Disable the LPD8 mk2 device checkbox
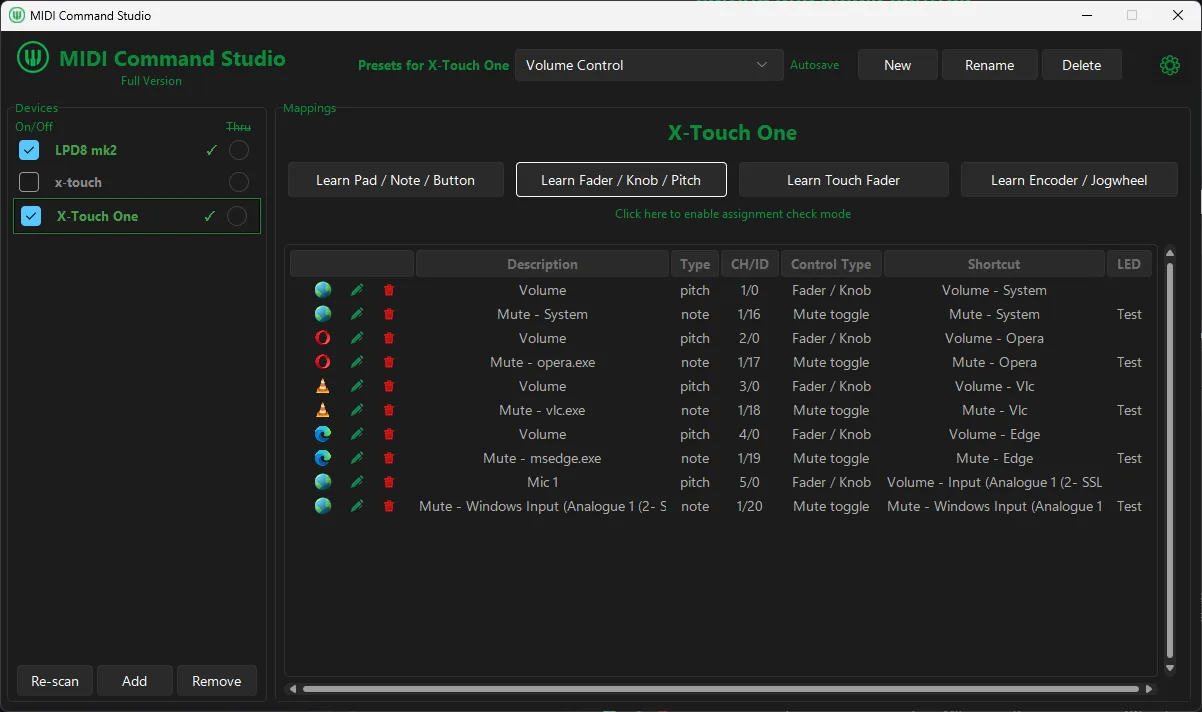Viewport: 1202px width, 712px height. click(29, 150)
